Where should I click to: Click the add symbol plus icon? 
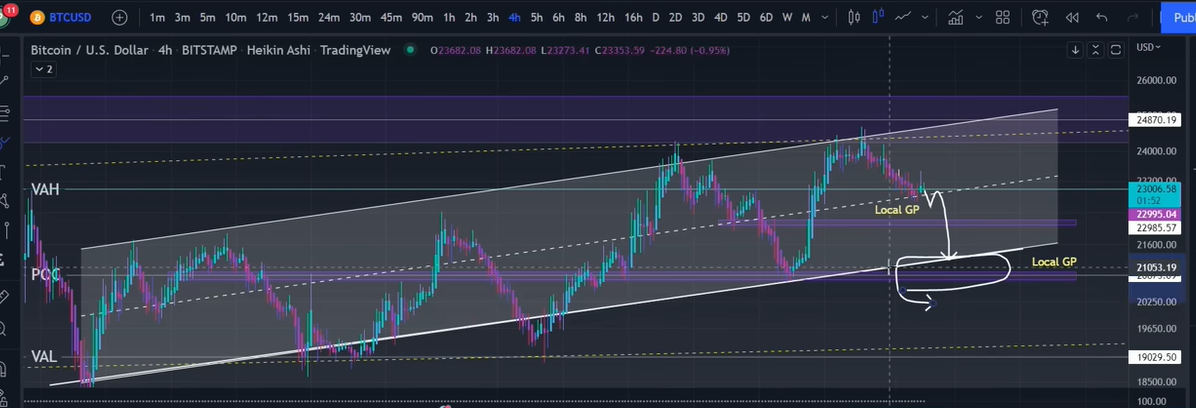pyautogui.click(x=120, y=17)
